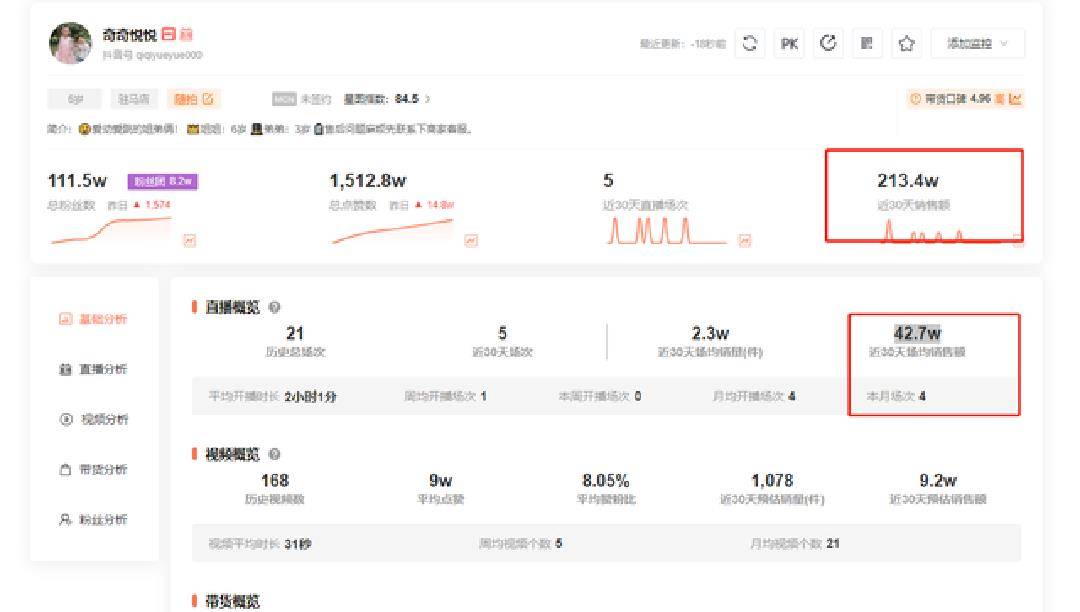This screenshot has width=1080, height=612.
Task: Open the 带货口碑 4.96 rating badge
Action: pyautogui.click(x=966, y=99)
